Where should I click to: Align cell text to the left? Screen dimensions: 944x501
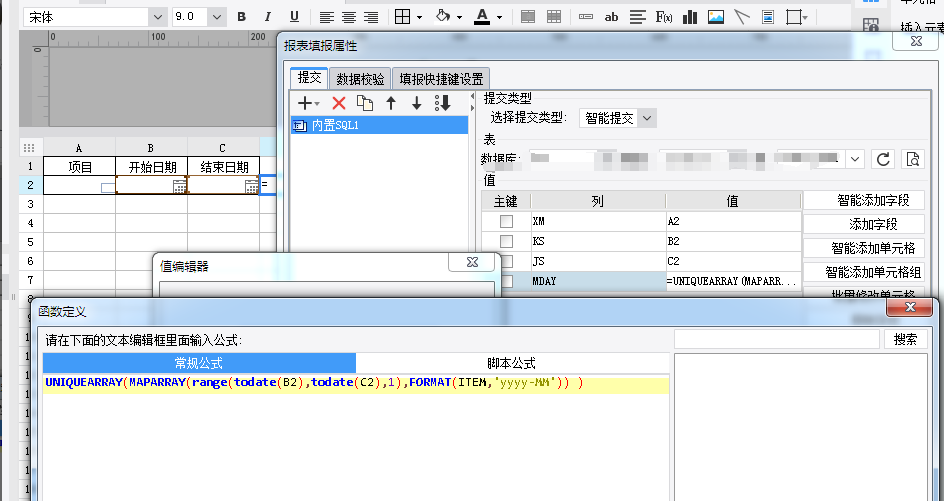pos(326,17)
